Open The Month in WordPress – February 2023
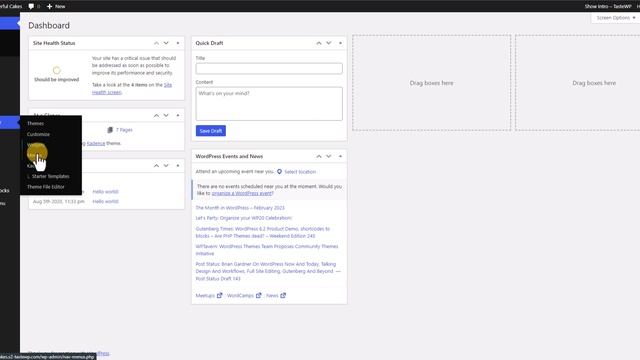 pos(240,208)
